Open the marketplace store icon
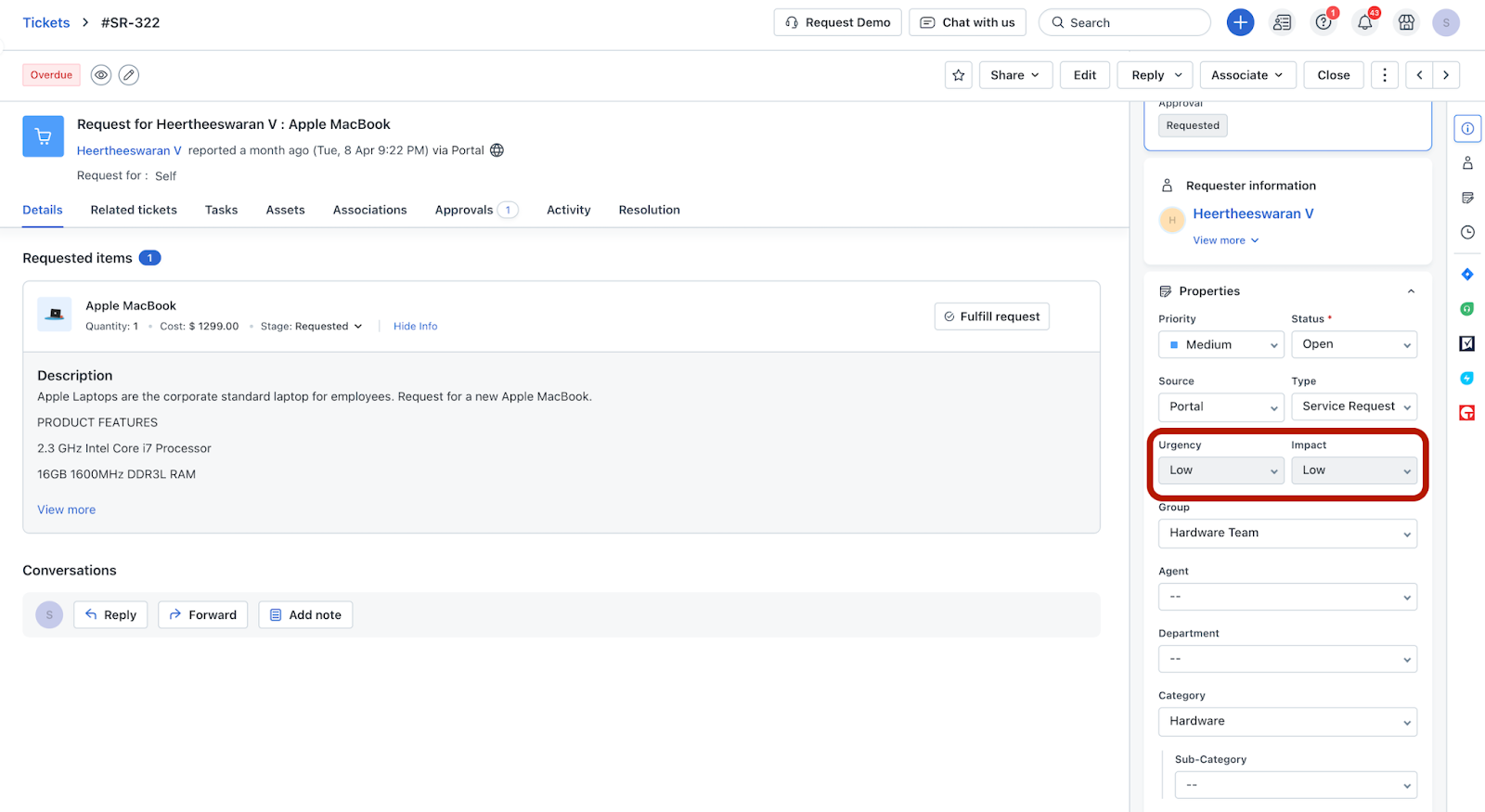The image size is (1485, 812). tap(1406, 22)
